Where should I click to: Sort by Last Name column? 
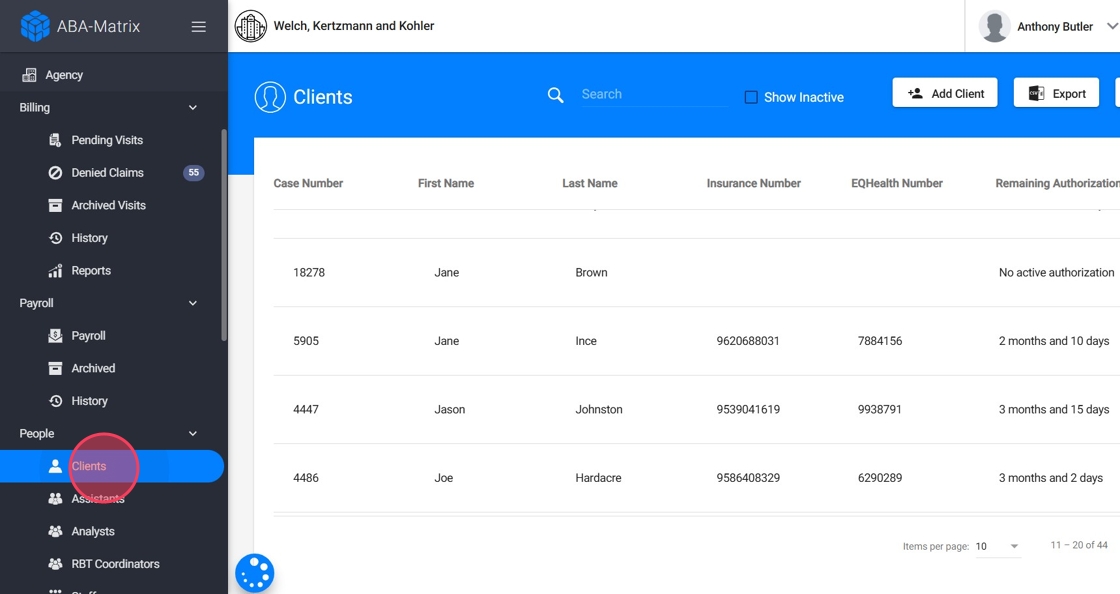pos(589,183)
